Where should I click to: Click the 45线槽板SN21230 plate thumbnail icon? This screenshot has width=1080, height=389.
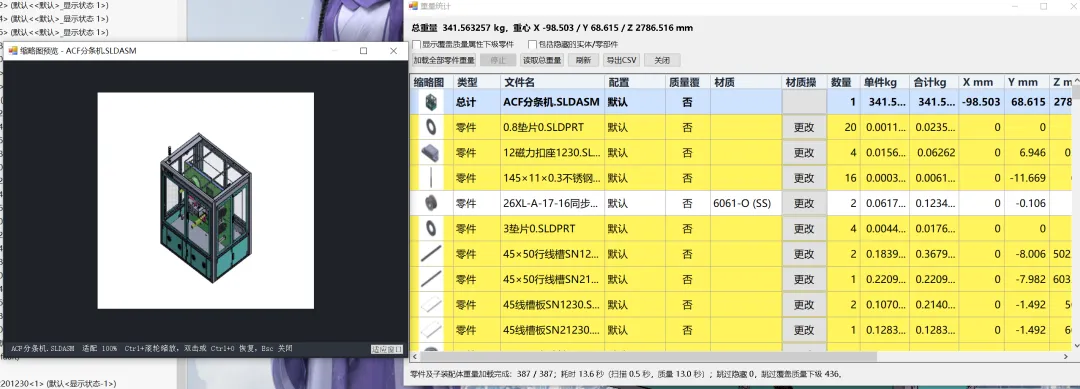431,330
